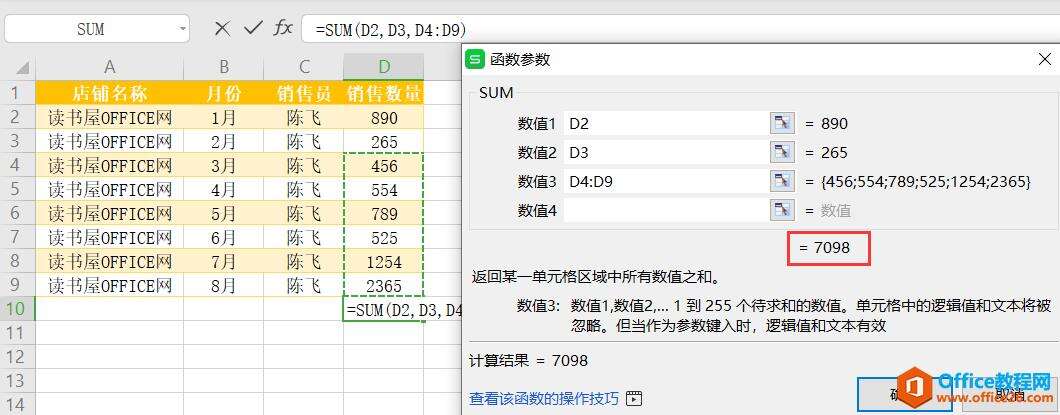This screenshot has width=1060, height=415.
Task: Select row 10 header
Action: pos(18,310)
